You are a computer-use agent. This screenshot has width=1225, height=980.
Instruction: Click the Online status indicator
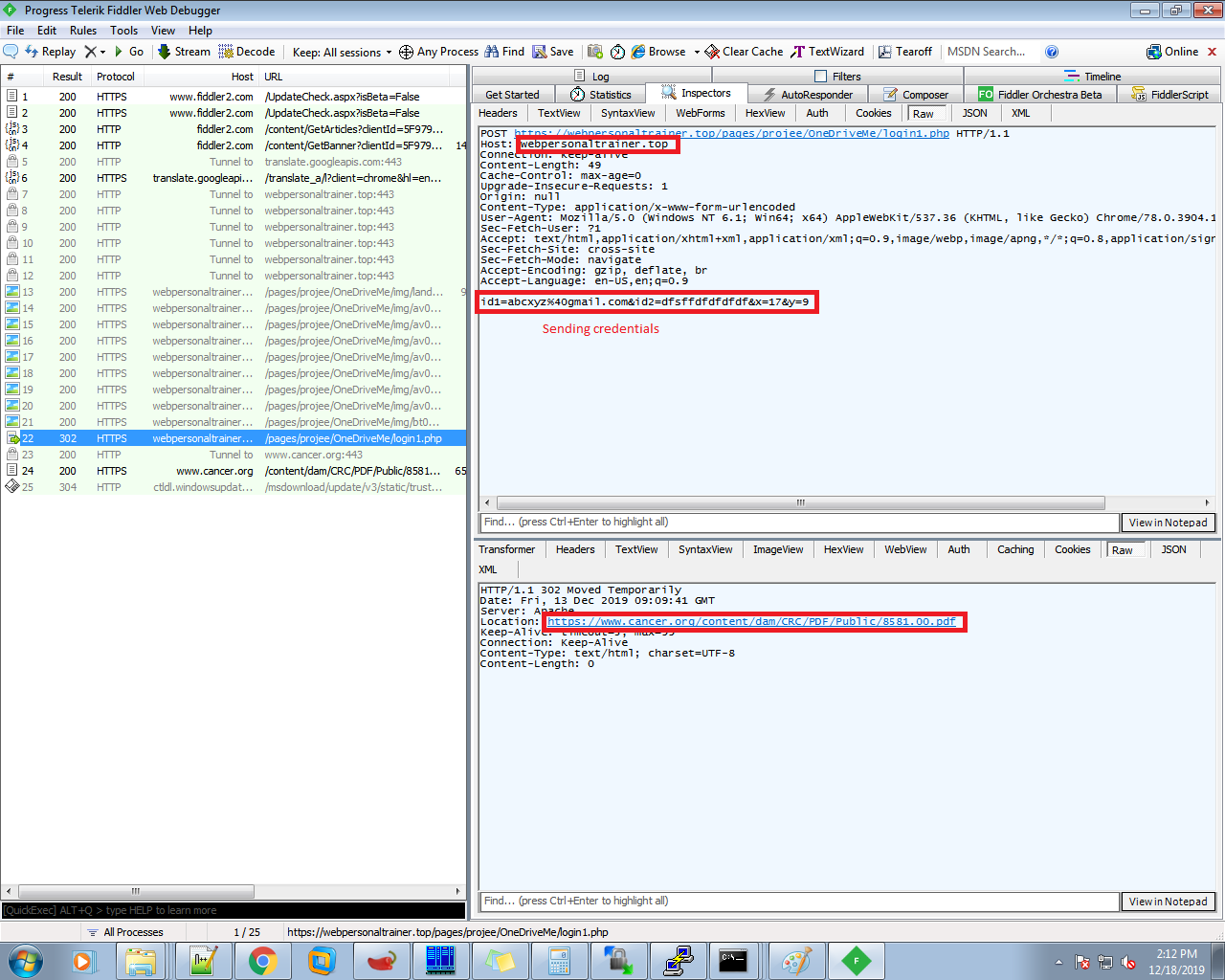pos(1172,52)
